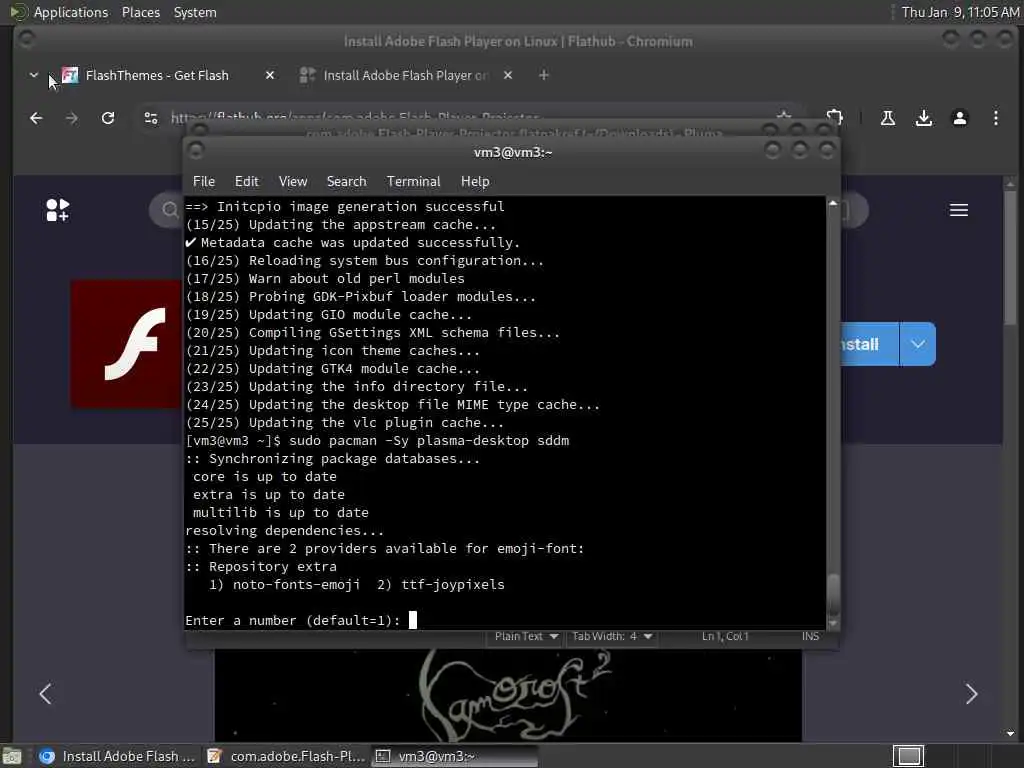This screenshot has height=768, width=1024.
Task: Open the terminal File menu
Action: pyautogui.click(x=204, y=182)
